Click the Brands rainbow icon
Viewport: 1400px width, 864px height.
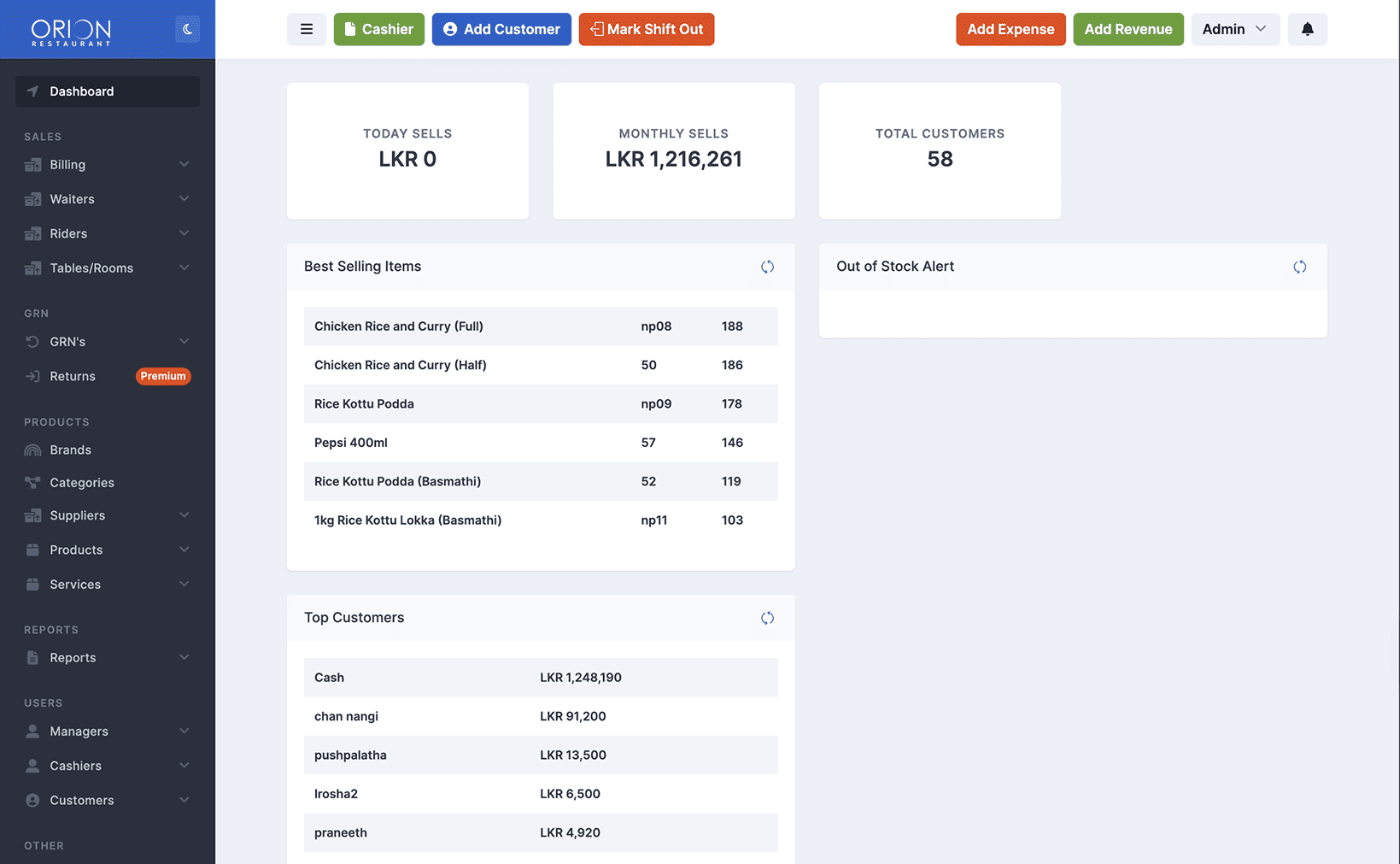tap(32, 450)
